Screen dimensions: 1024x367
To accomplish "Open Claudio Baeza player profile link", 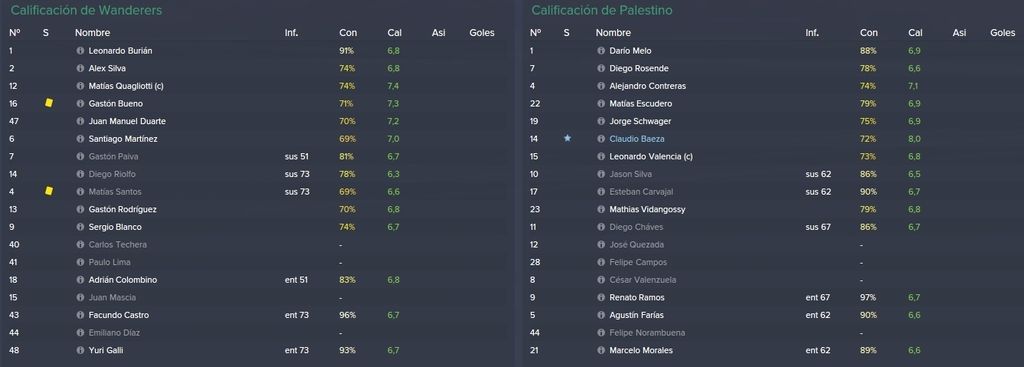I will [637, 138].
